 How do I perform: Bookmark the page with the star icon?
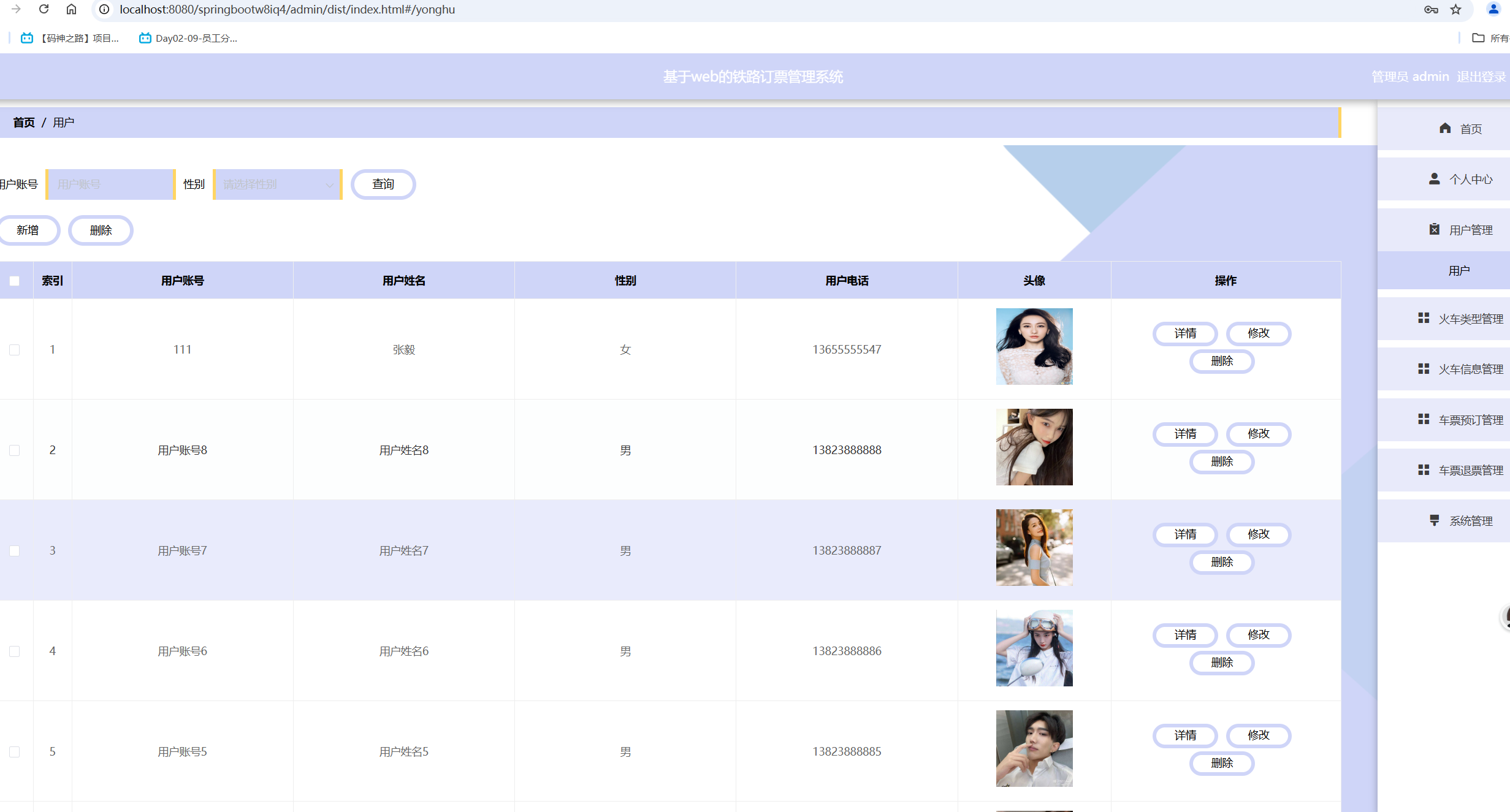click(1455, 9)
